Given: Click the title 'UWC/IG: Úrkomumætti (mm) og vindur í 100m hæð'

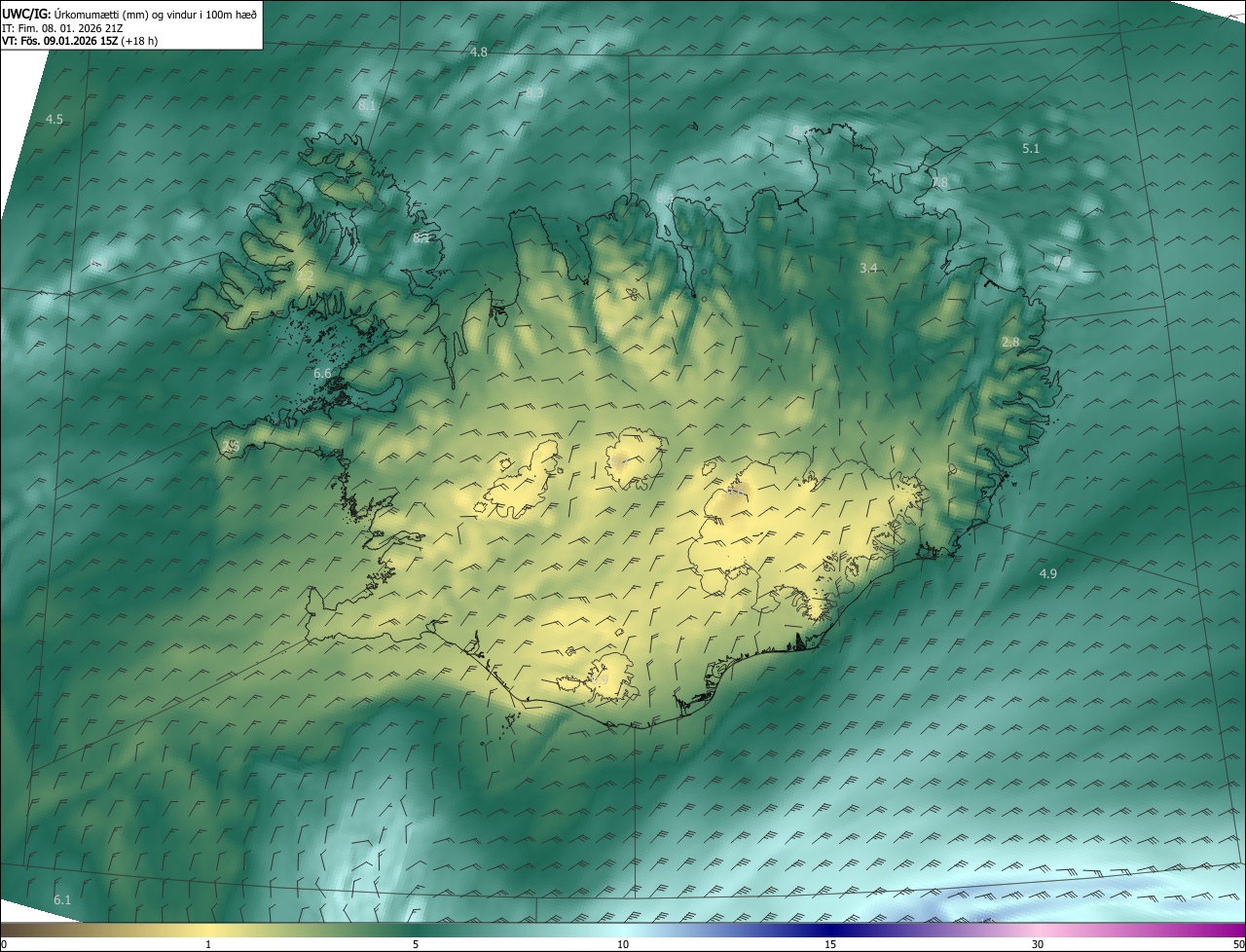Looking at the screenshot, I should [129, 14].
